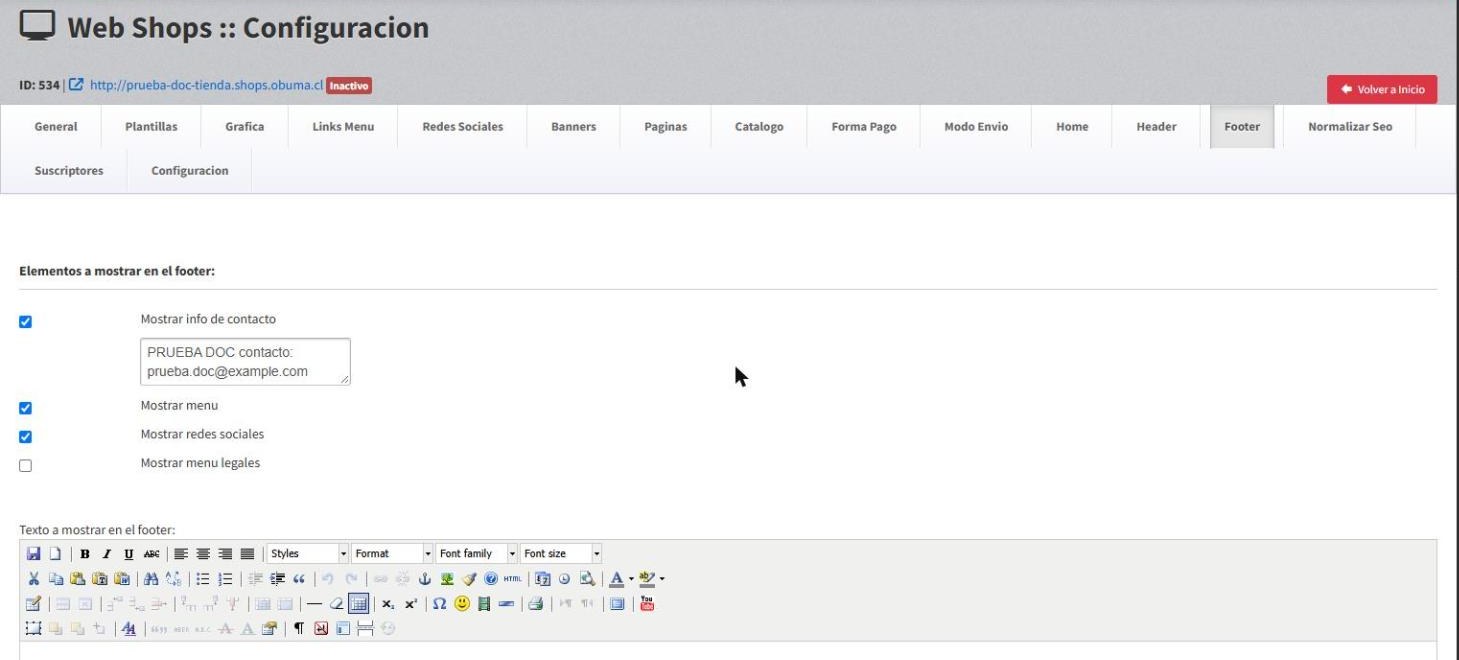
Task: Insert YouTube video icon
Action: point(647,603)
